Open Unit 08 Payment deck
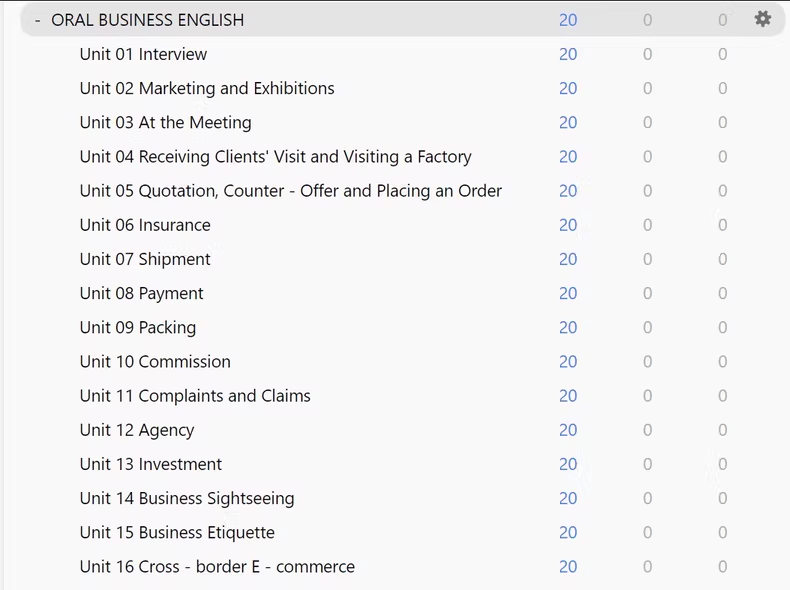Image resolution: width=790 pixels, height=590 pixels. pyautogui.click(x=141, y=293)
